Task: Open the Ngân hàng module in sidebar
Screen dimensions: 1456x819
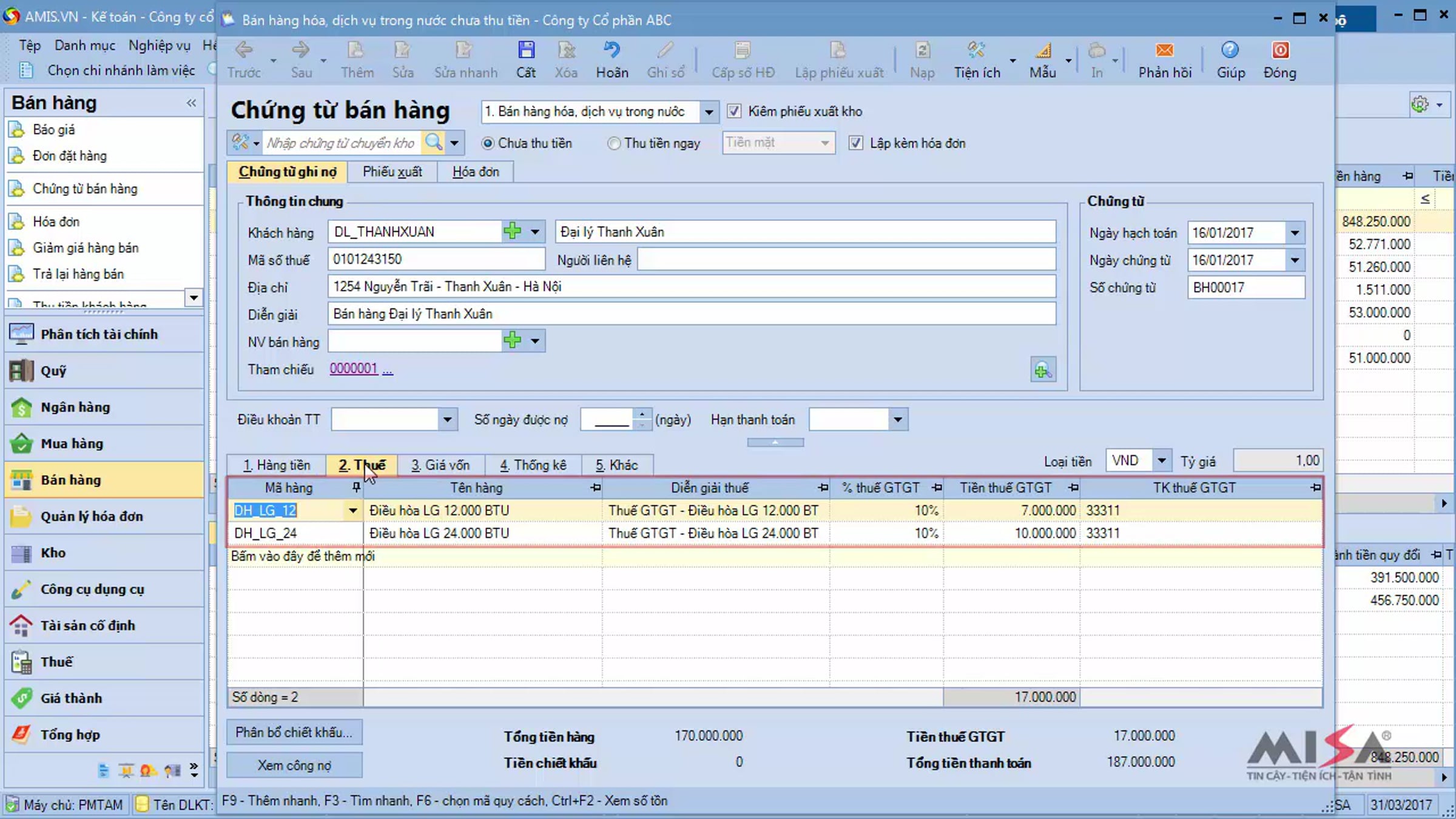Action: pyautogui.click(x=104, y=407)
